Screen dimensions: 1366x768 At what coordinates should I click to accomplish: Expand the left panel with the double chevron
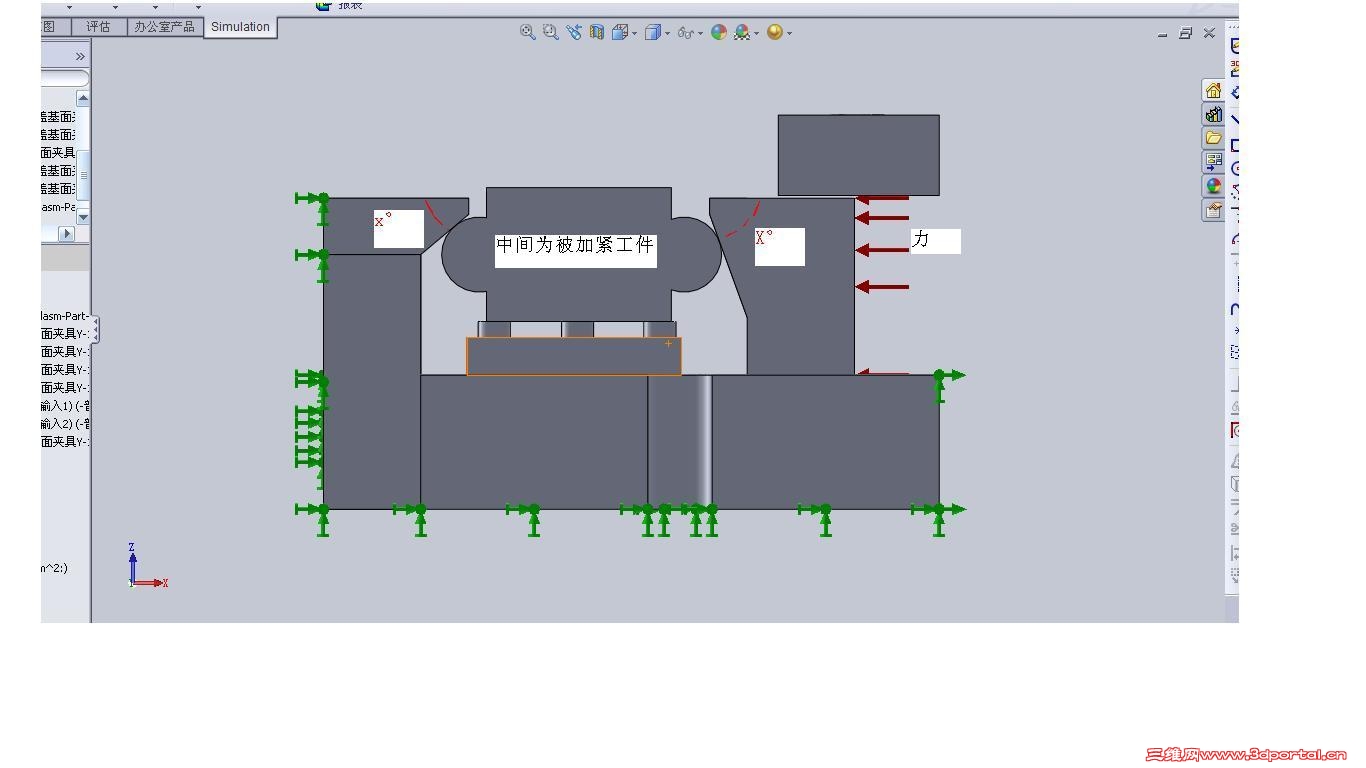(80, 56)
